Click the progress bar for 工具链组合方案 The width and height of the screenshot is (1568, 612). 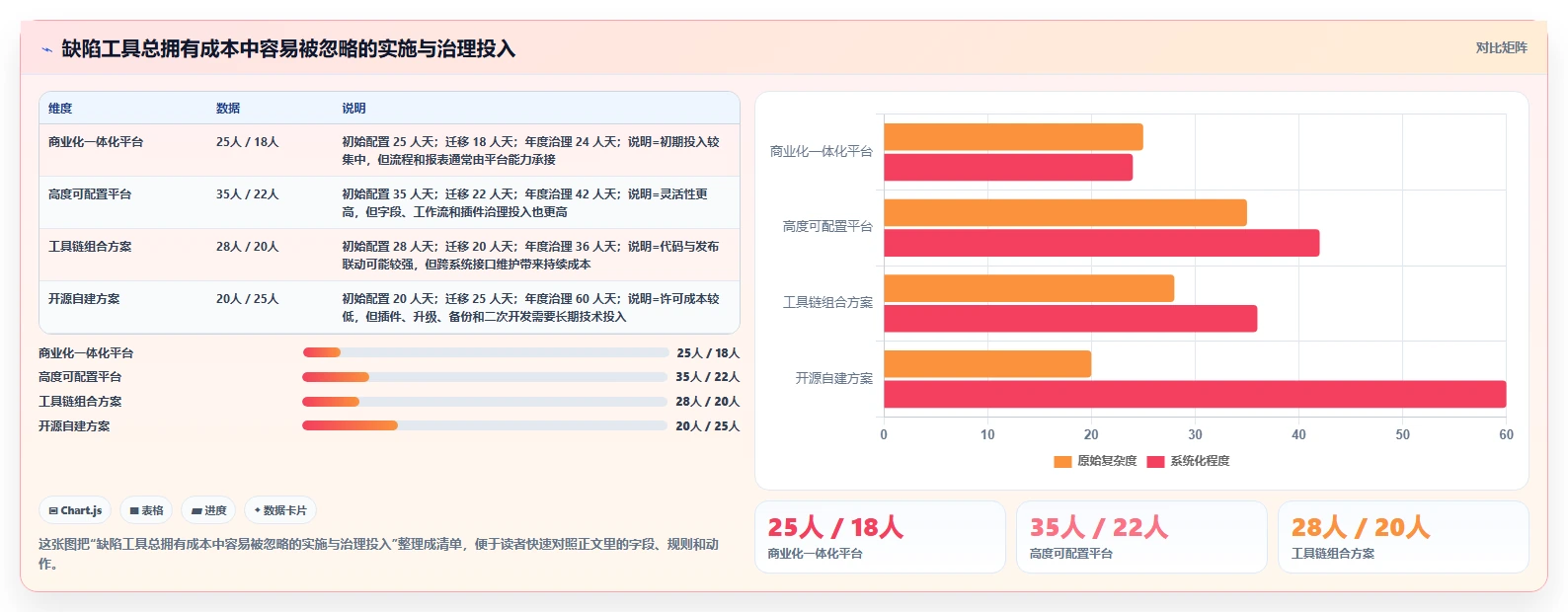(x=485, y=402)
